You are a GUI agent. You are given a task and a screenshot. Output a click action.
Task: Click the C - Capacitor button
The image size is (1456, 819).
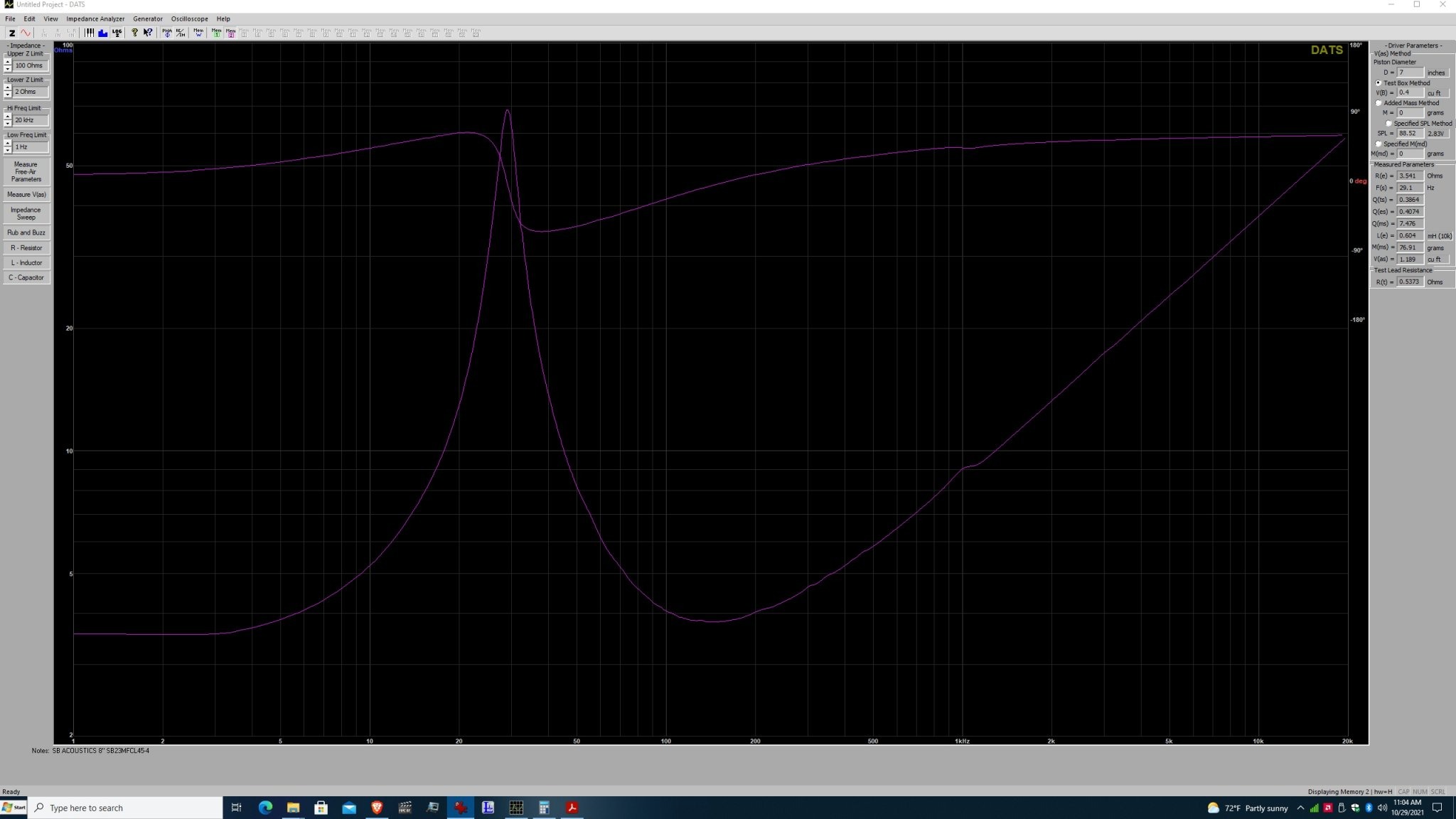(x=26, y=278)
